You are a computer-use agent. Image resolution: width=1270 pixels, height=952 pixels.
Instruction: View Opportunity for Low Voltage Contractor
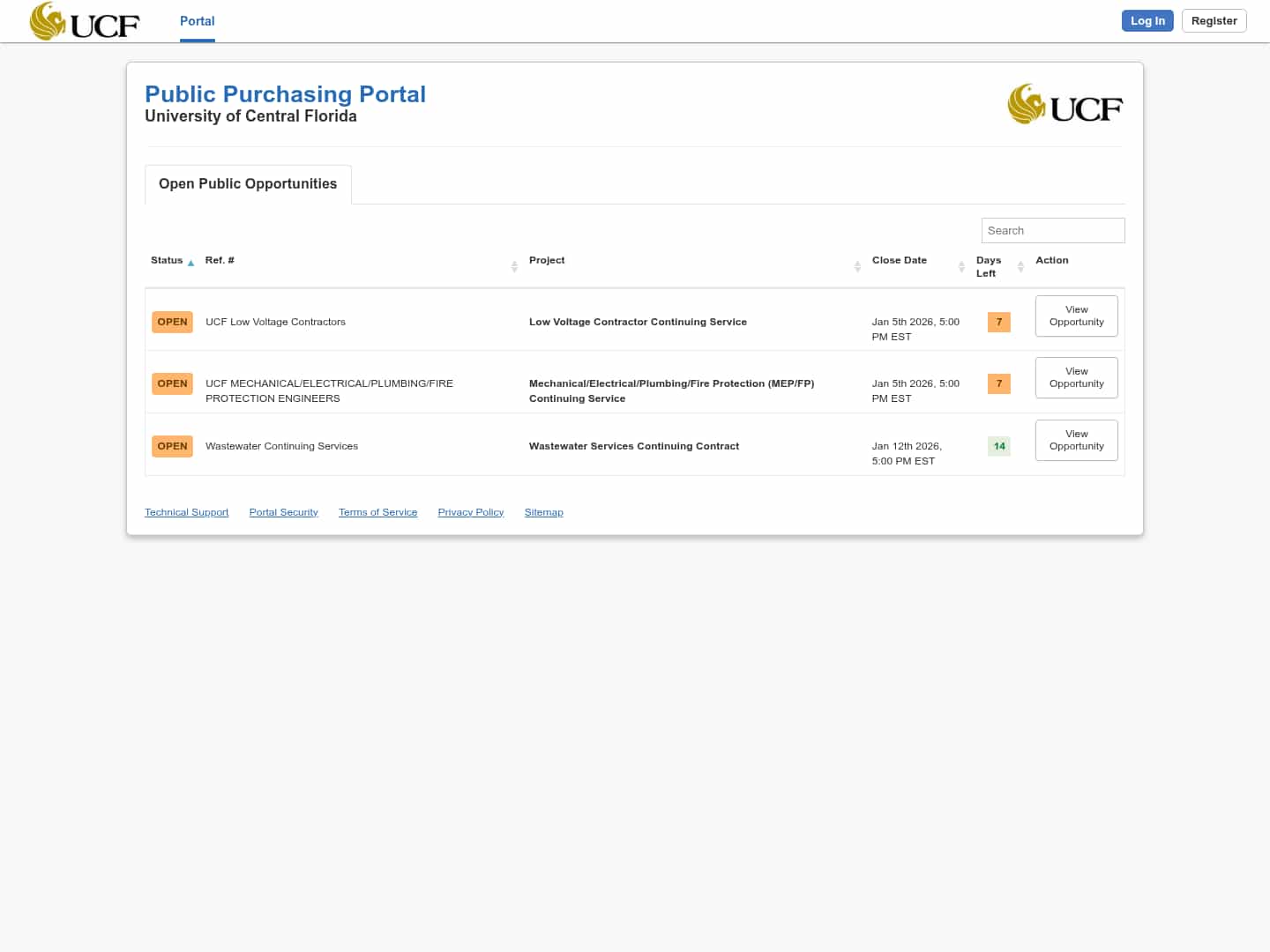pyautogui.click(x=1076, y=316)
